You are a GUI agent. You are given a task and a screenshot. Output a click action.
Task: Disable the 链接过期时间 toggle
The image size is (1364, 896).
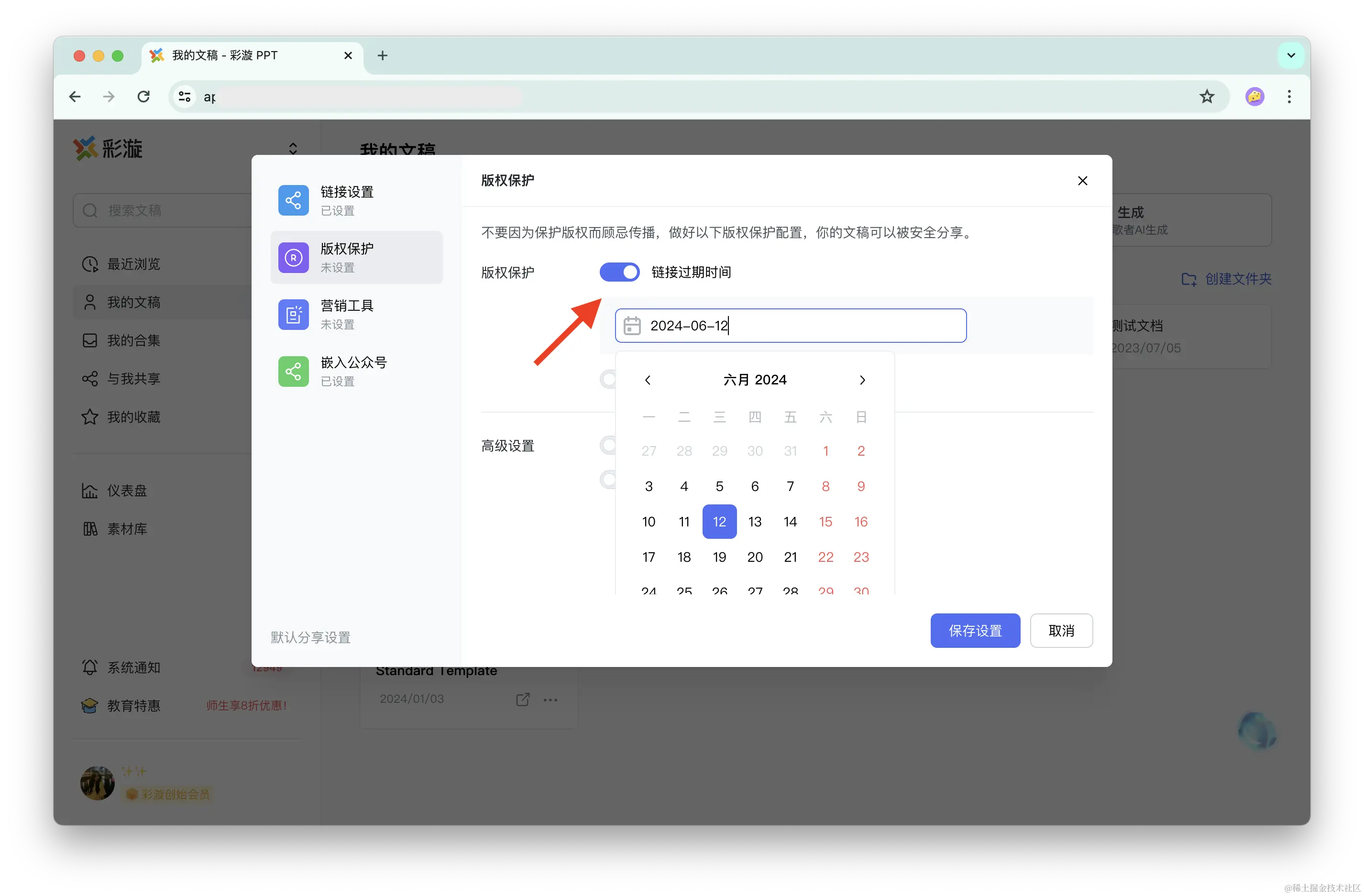(x=619, y=272)
